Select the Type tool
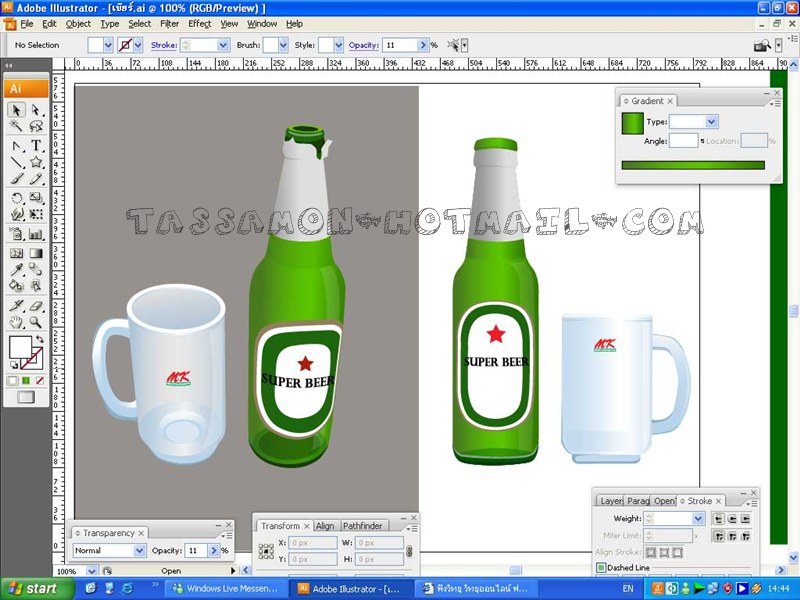Image resolution: width=800 pixels, height=600 pixels. (x=36, y=146)
